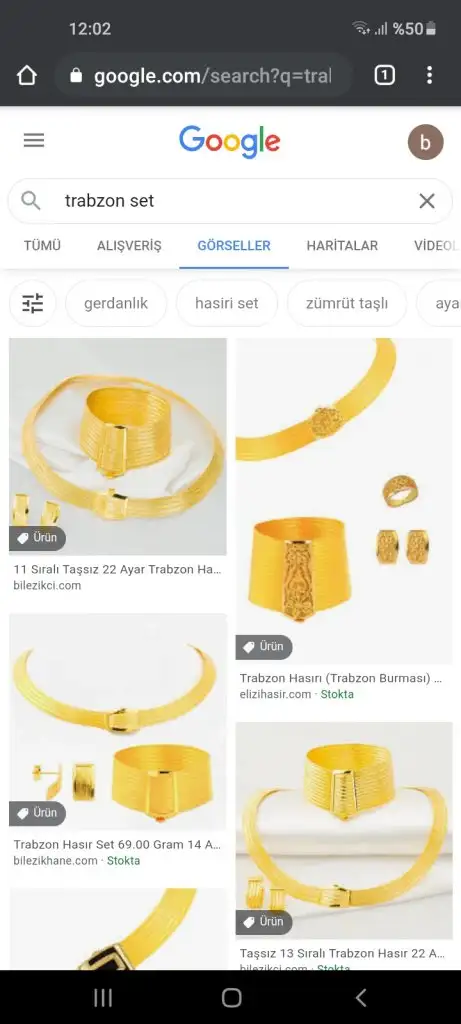461x1024 pixels.
Task: Open the Google hamburger menu
Action: click(x=34, y=140)
